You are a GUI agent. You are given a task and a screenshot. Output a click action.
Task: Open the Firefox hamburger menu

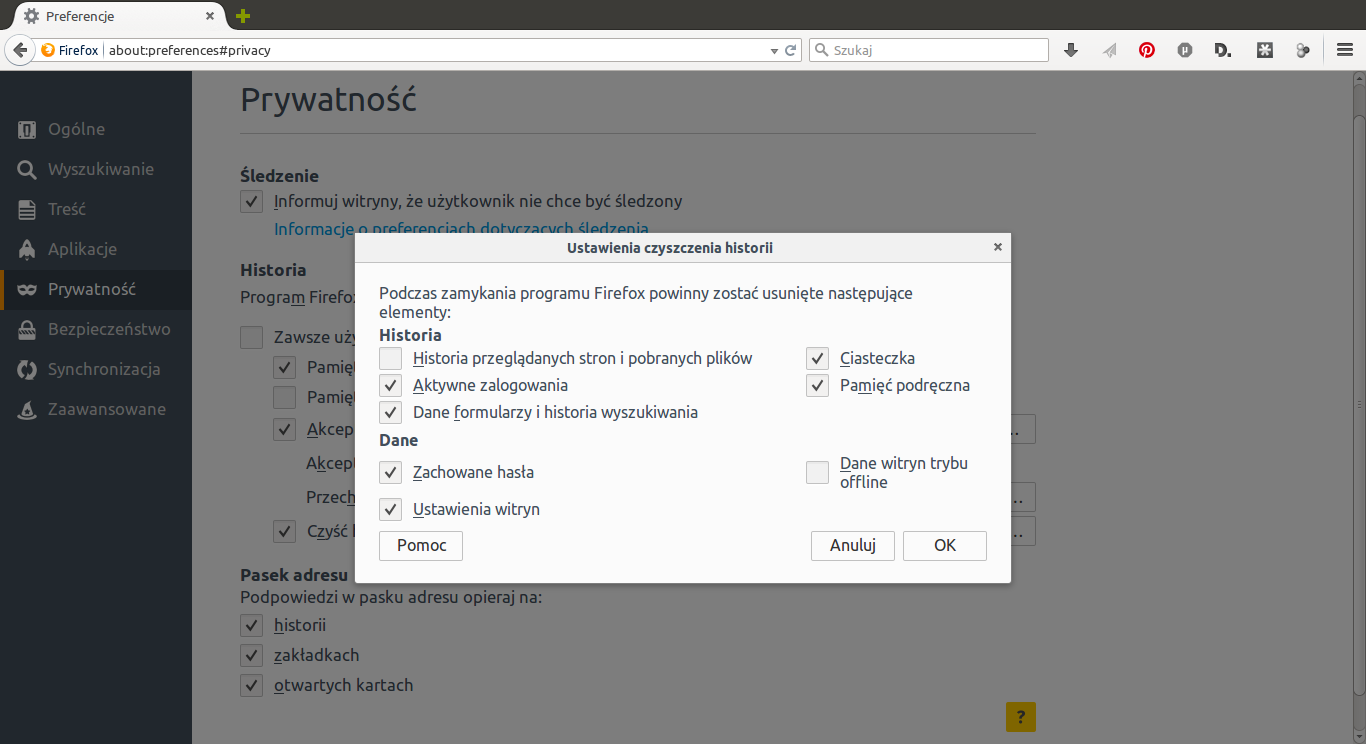1345,50
